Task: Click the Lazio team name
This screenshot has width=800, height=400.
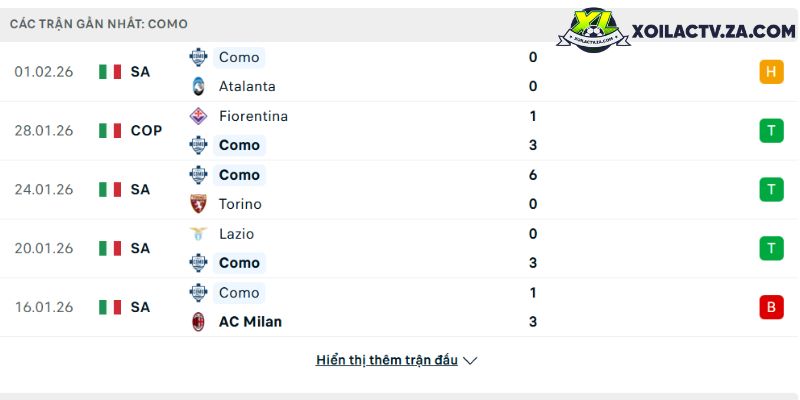Action: click(x=236, y=234)
